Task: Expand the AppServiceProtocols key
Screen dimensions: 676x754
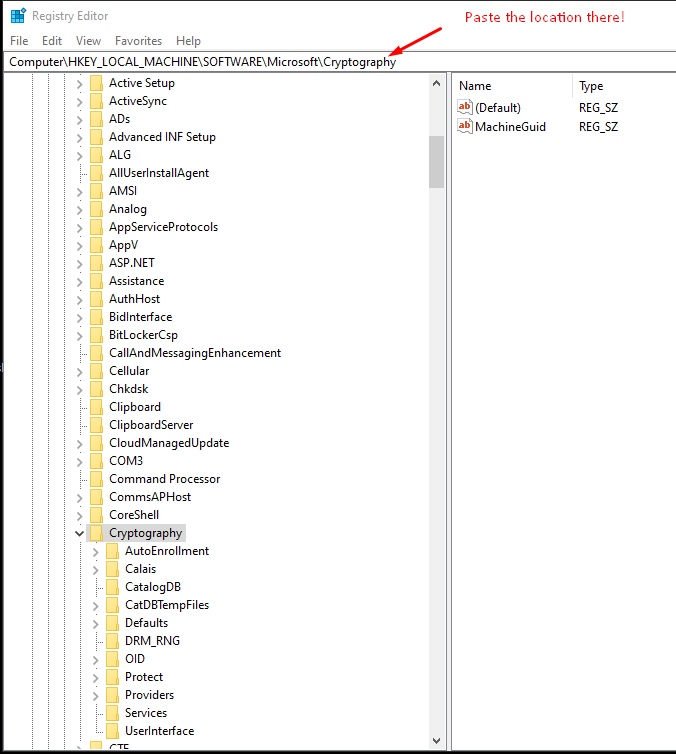Action: 80,227
